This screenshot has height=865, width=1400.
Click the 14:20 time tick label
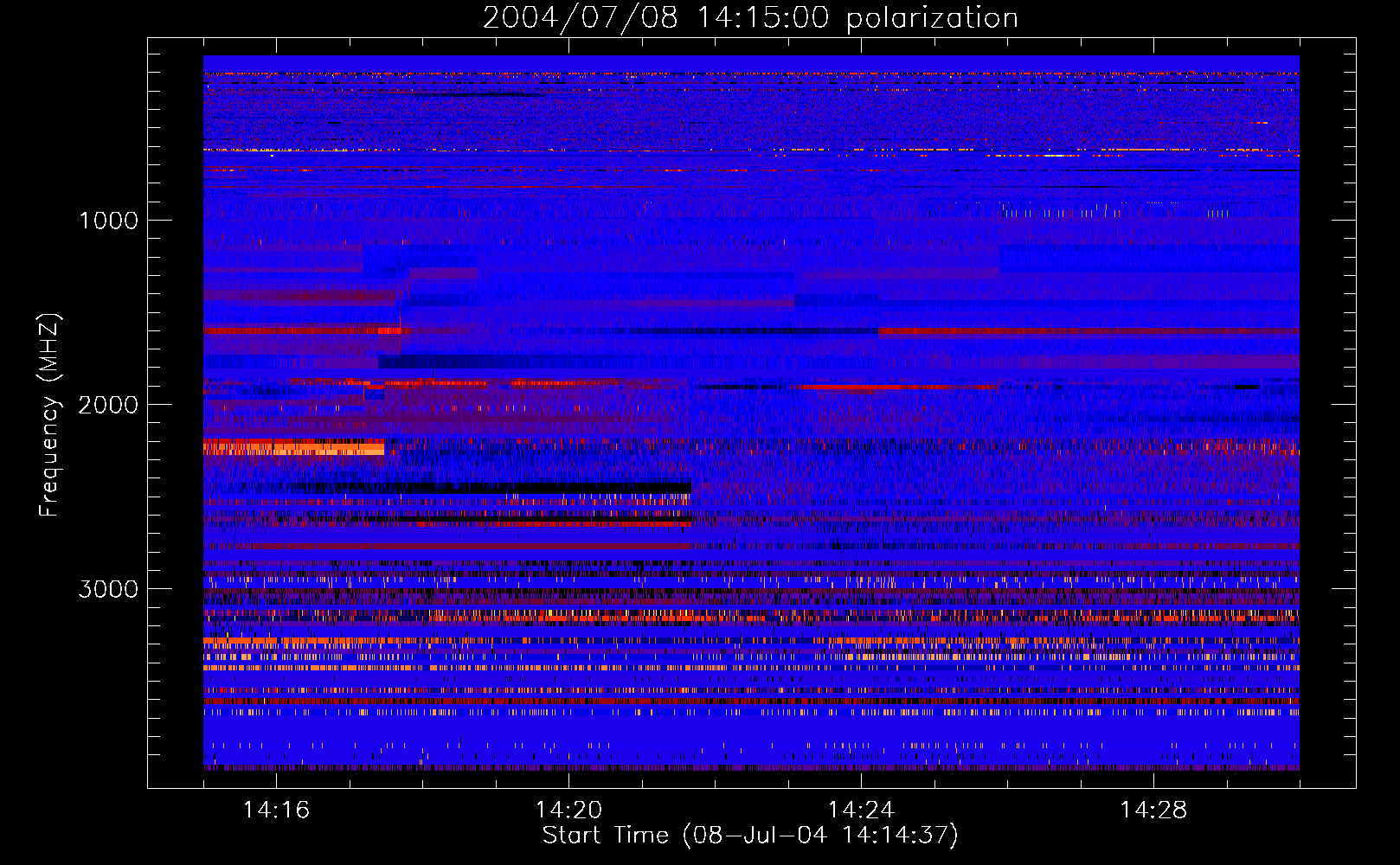click(568, 811)
